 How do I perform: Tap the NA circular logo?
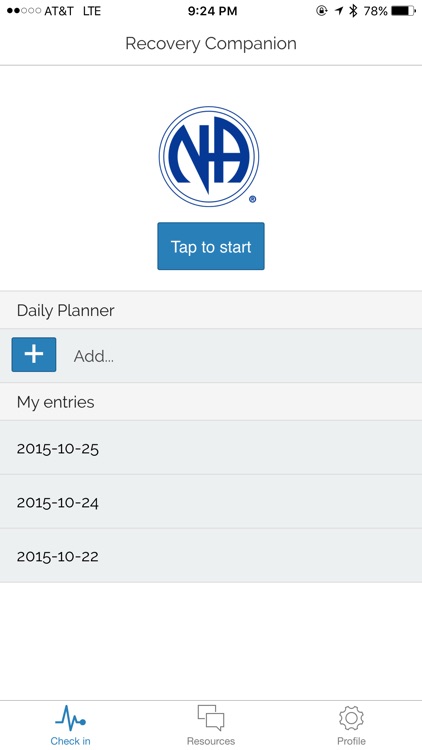click(209, 156)
